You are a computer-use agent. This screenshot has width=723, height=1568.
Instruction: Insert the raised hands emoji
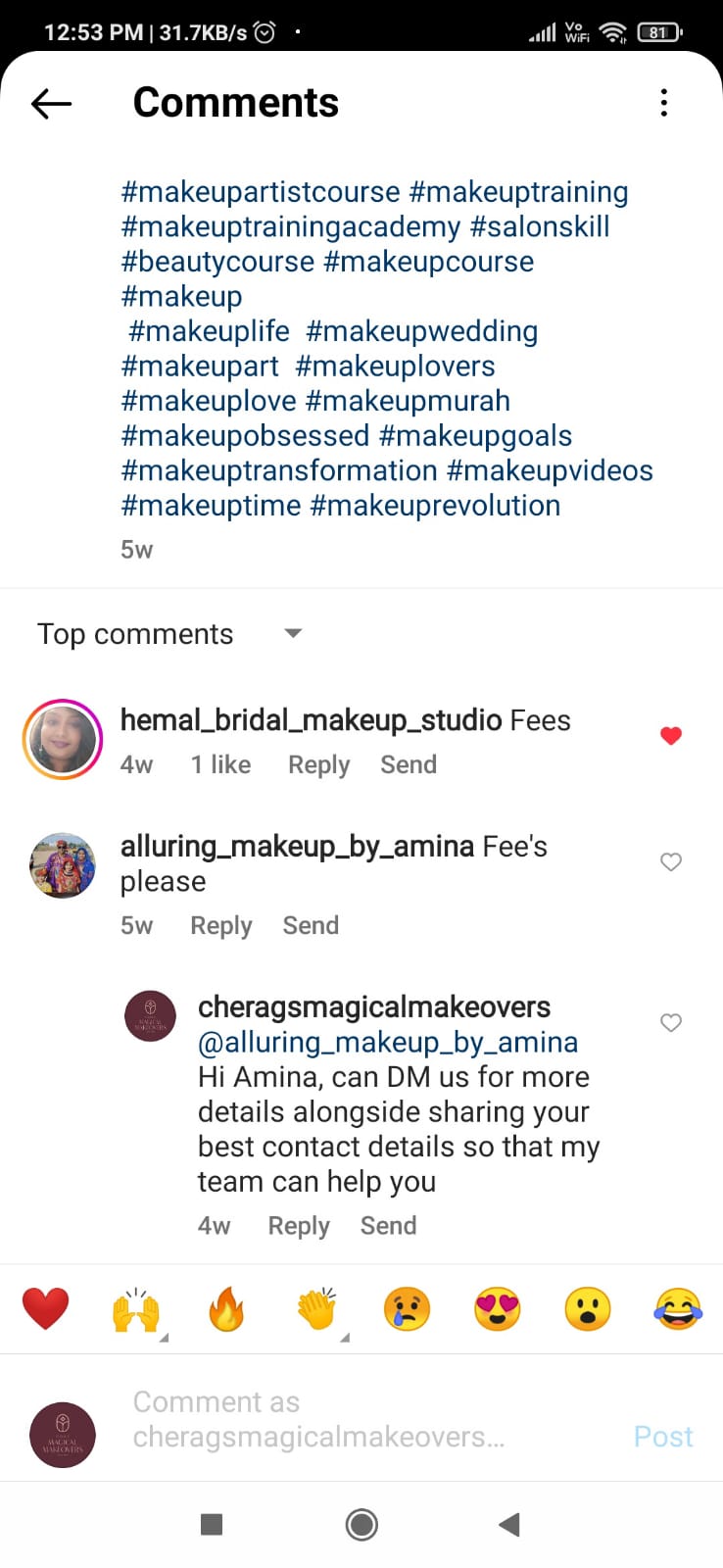[136, 1309]
